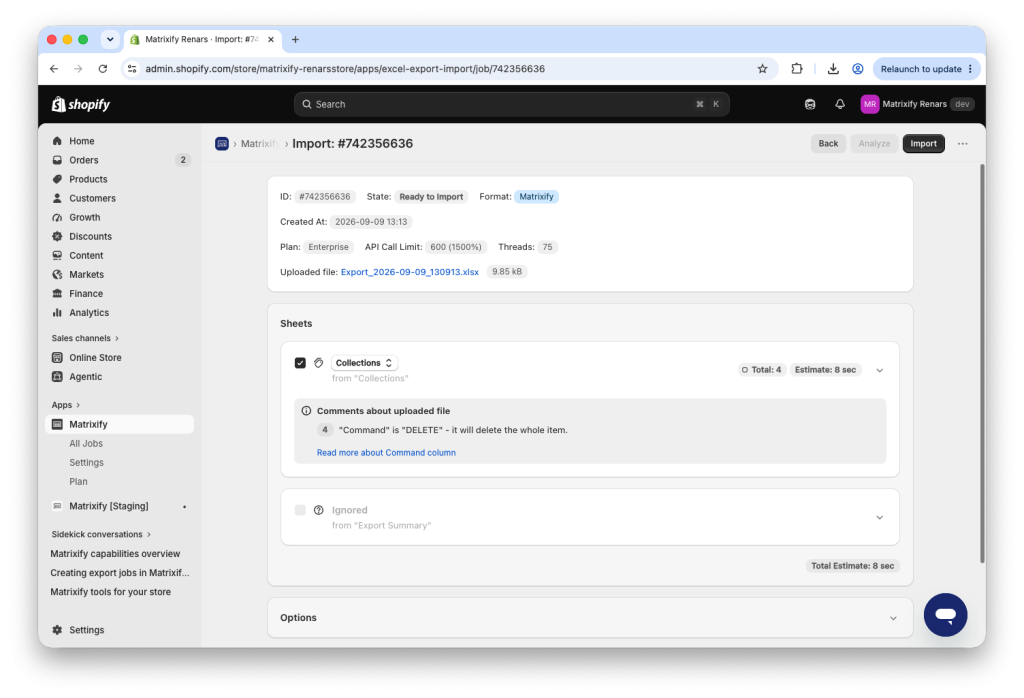Click the site information icon in address bar
This screenshot has height=698, width=1024.
click(x=132, y=69)
